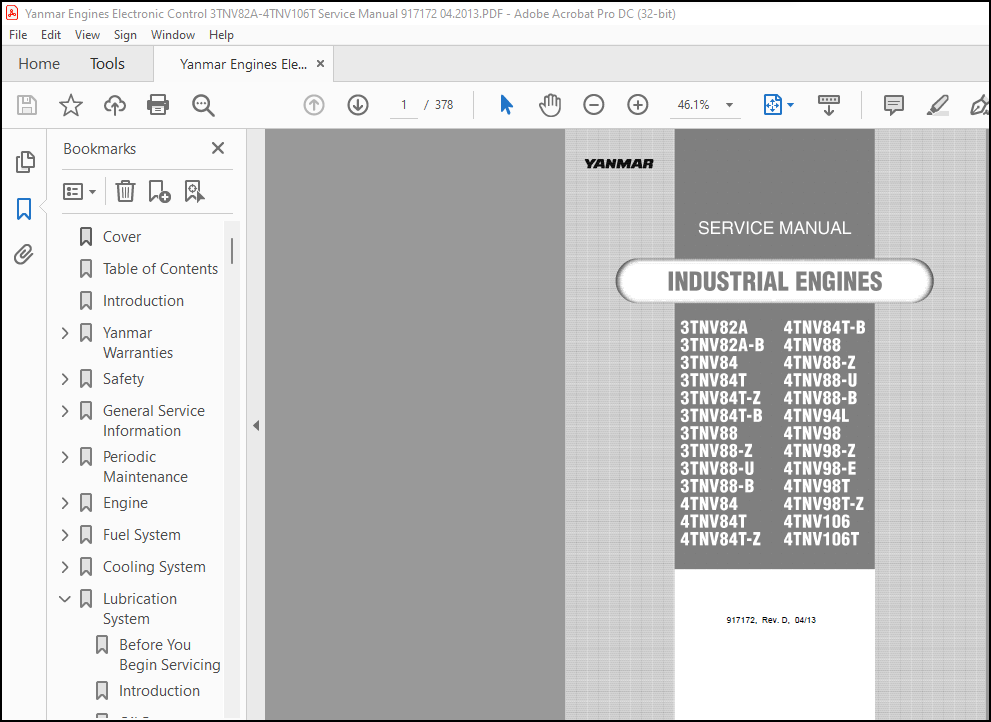Screen dimensions: 991x722
Task: Print the document with printer icon
Action: tap(158, 105)
